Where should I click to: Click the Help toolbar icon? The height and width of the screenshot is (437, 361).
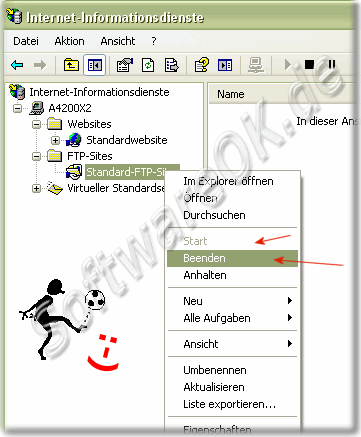tap(202, 65)
